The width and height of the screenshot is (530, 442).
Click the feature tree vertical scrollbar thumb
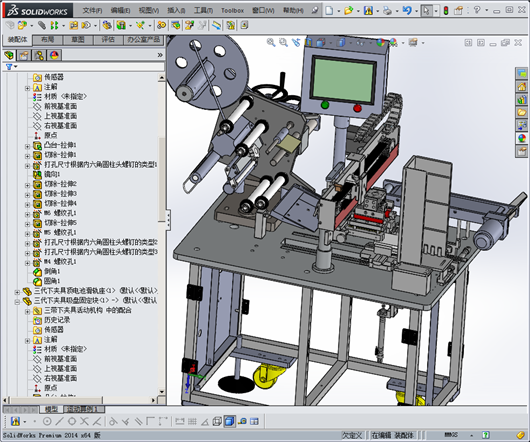[162, 178]
